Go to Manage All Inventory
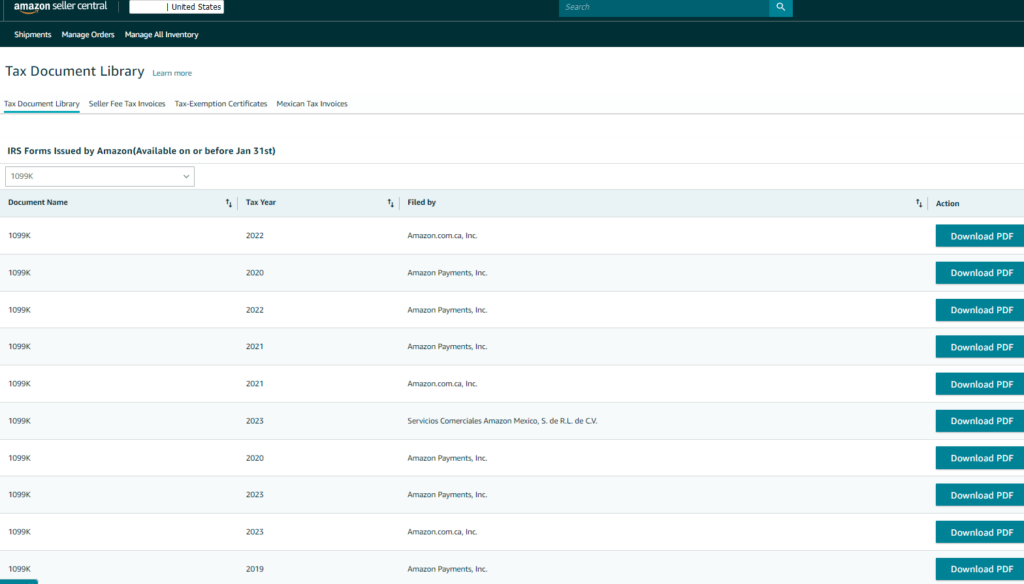1024x584 pixels. pos(161,35)
